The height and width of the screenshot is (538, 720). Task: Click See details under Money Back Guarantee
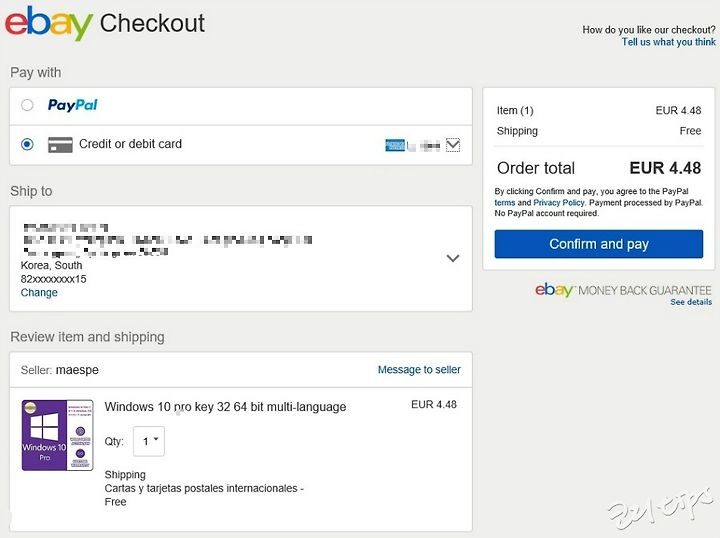(691, 302)
